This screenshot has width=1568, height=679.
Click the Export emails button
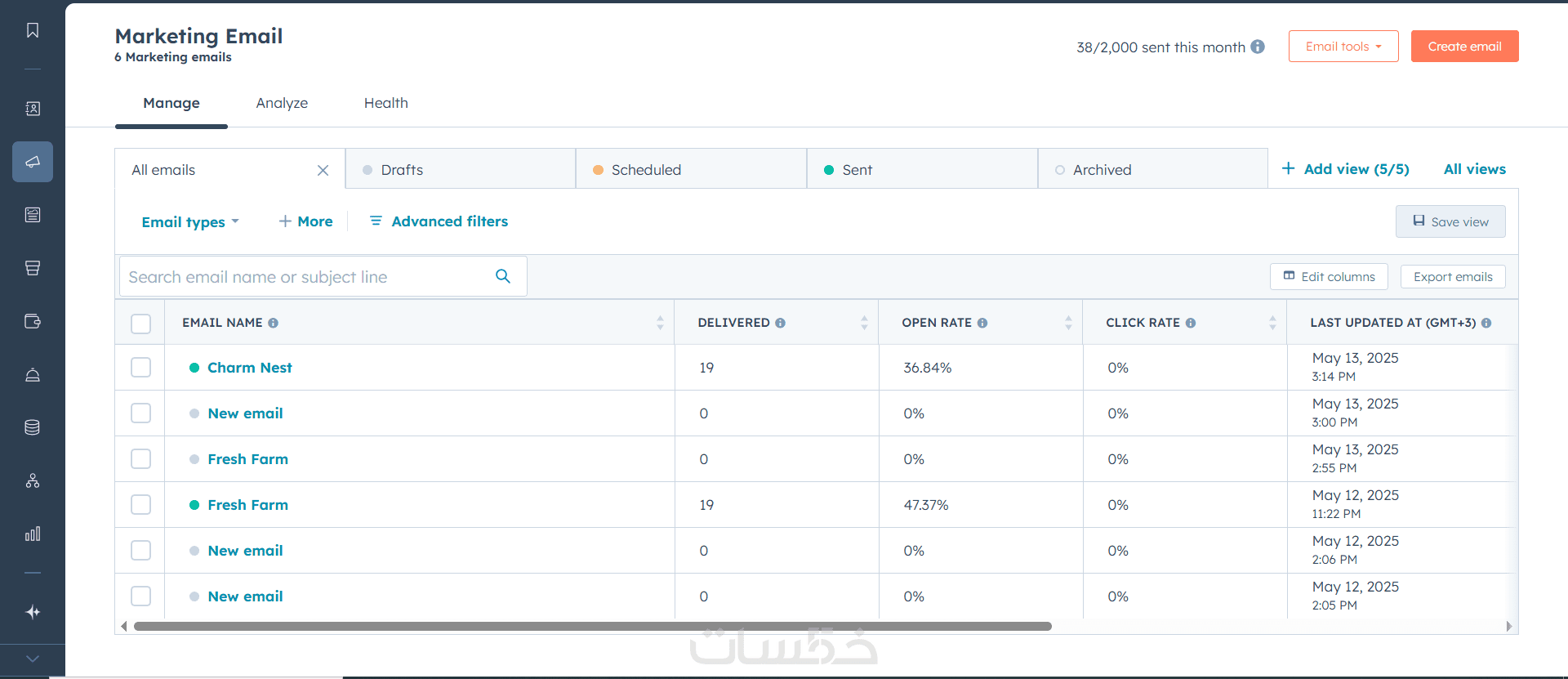[x=1453, y=276]
